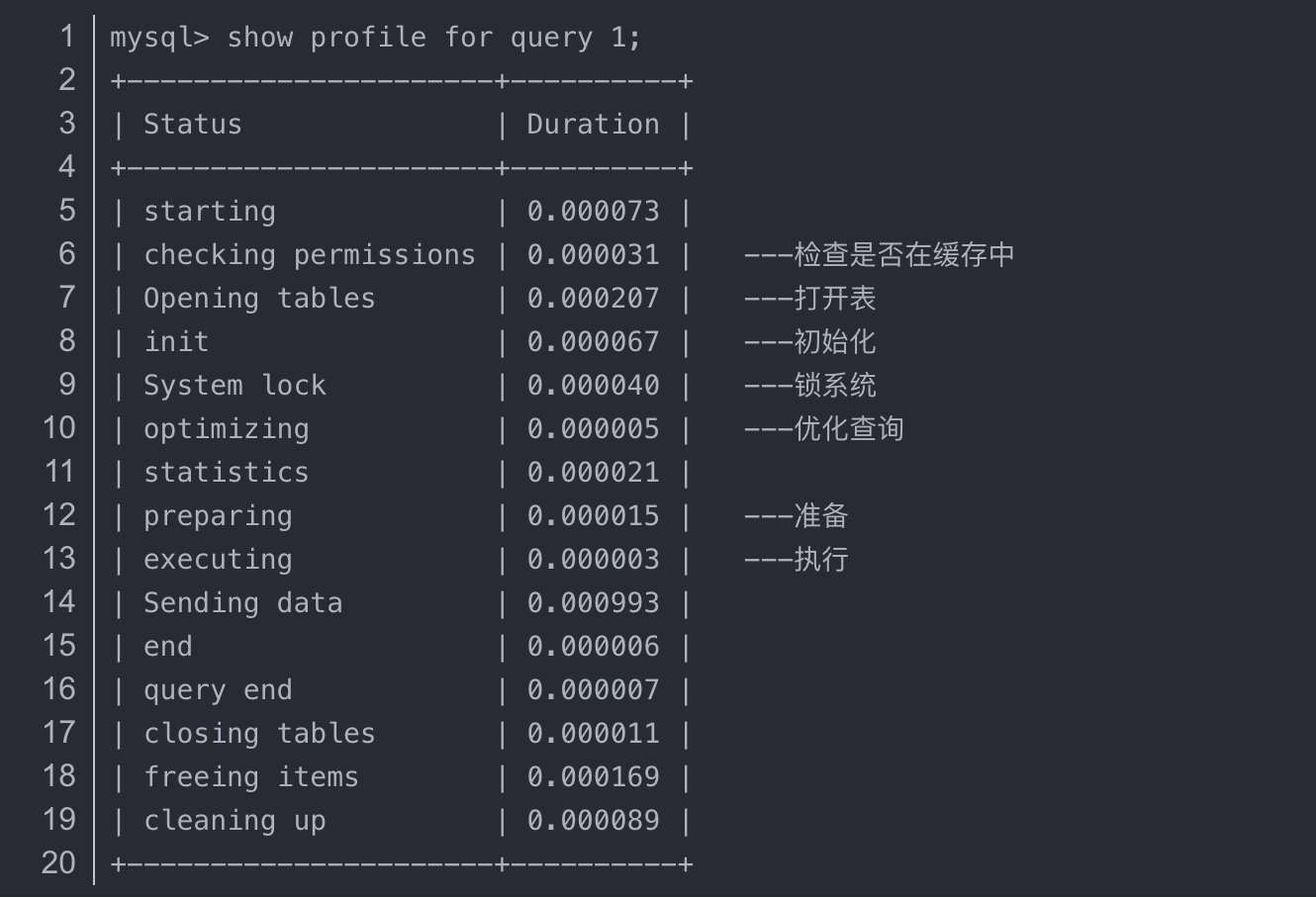The height and width of the screenshot is (898, 1316).
Task: Click the 'mysql>' prompt text
Action: 159,38
